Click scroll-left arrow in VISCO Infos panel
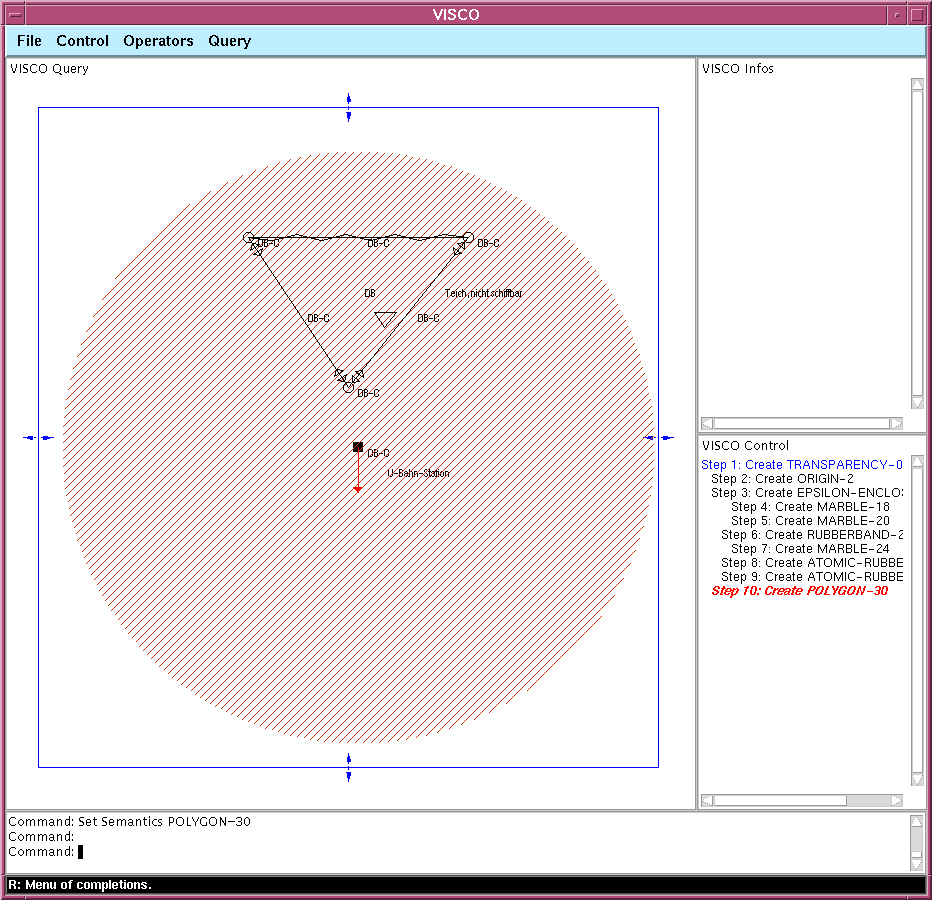932x900 pixels. point(707,423)
